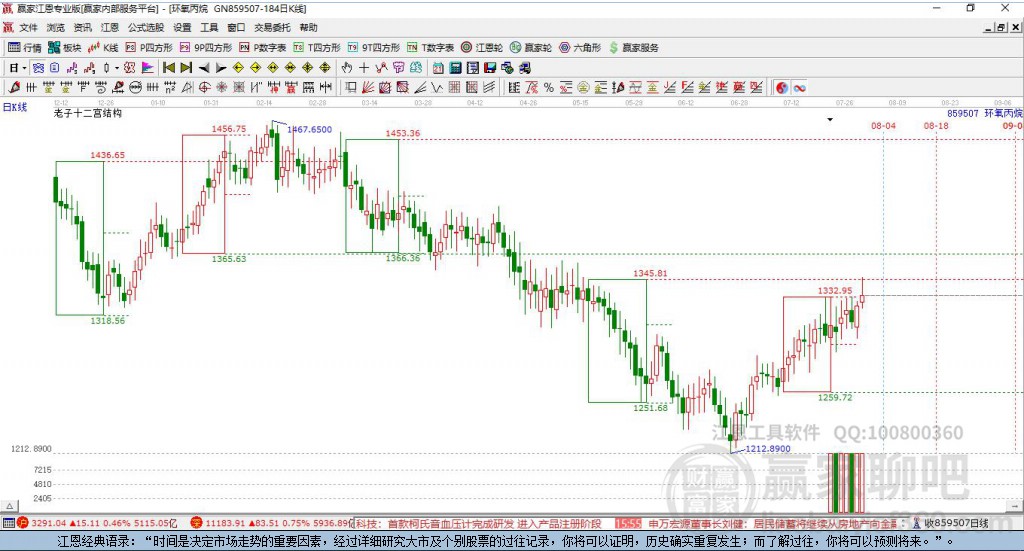
Task: Jump to the first bar arrow
Action: pyautogui.click(x=168, y=68)
